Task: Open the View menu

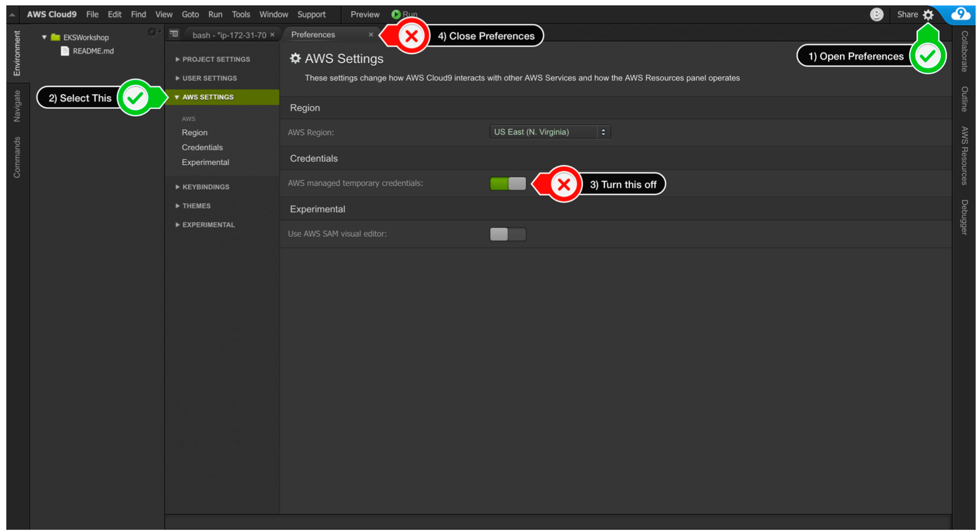Action: 164,14
